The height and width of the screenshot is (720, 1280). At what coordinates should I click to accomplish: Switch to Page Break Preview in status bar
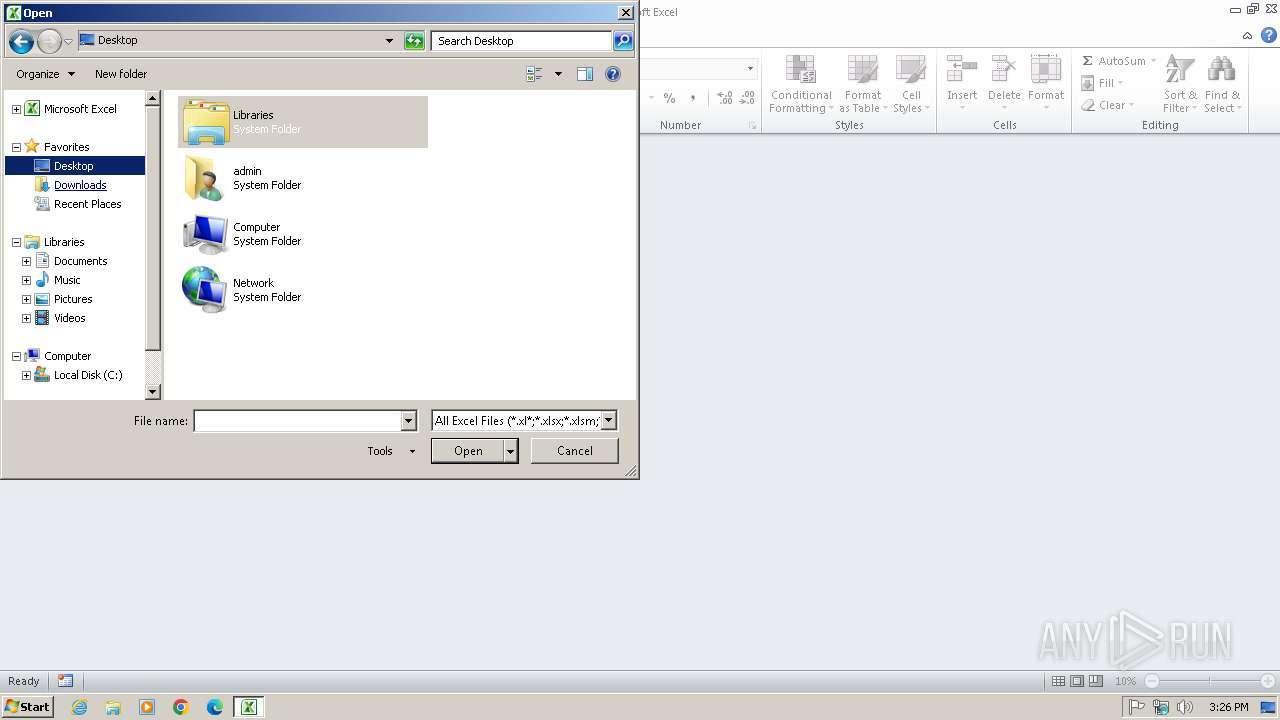[1096, 681]
